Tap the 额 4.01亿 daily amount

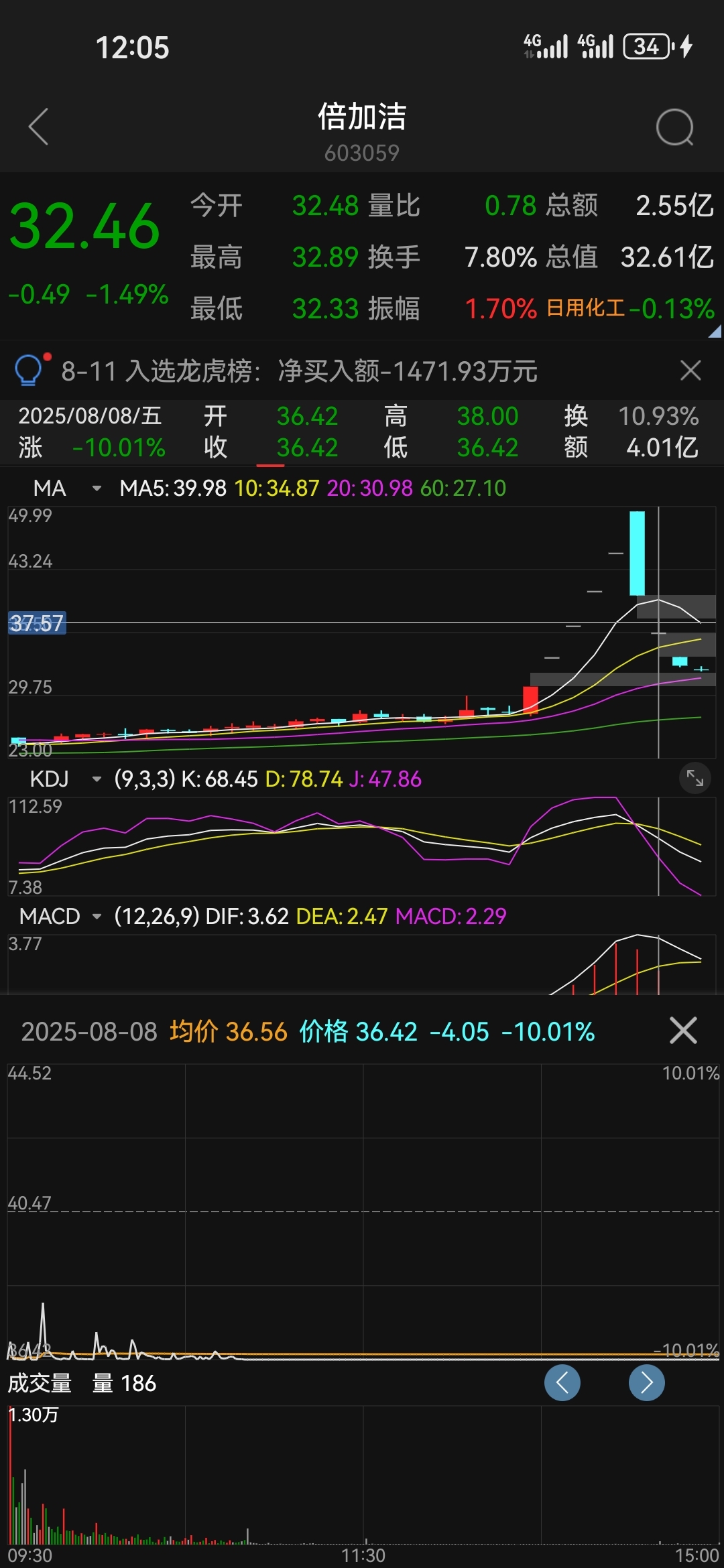[662, 447]
